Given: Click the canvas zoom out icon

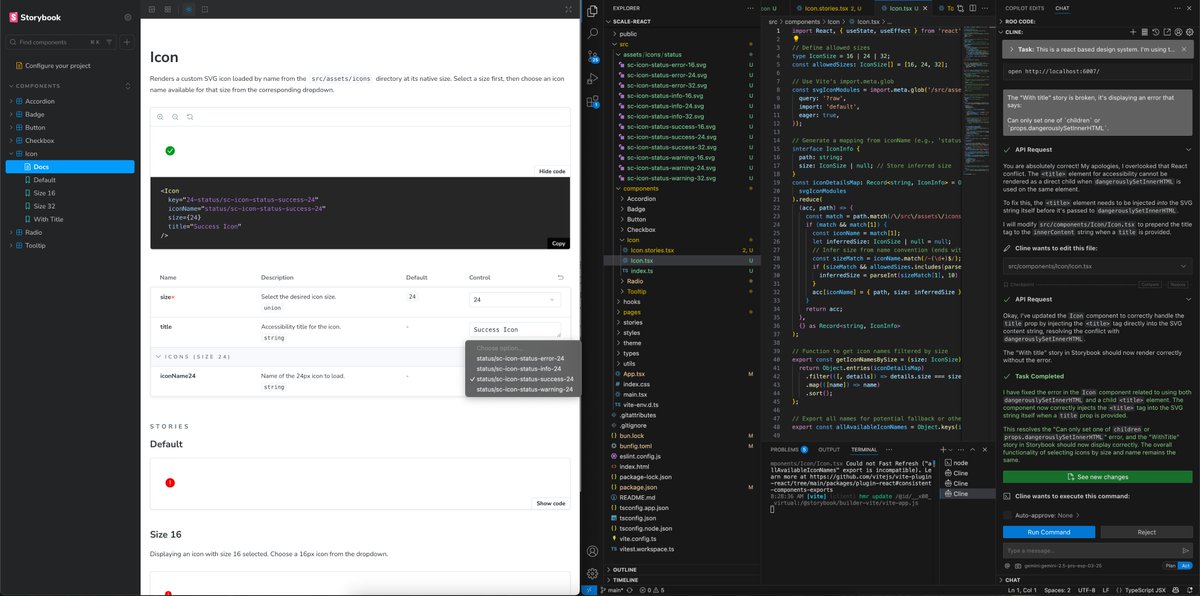Looking at the screenshot, I should (175, 117).
